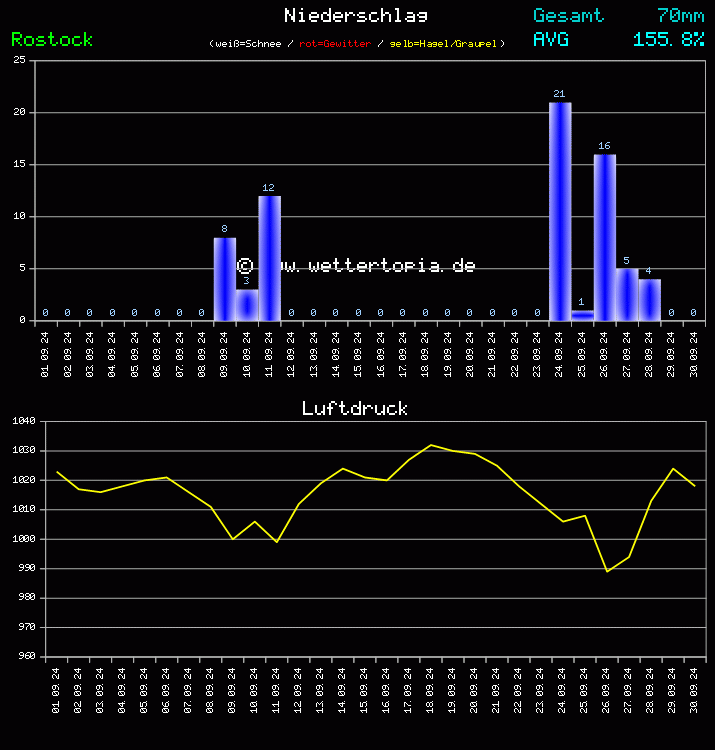
Task: Click the small 1 mm precipitation bar
Action: (582, 315)
